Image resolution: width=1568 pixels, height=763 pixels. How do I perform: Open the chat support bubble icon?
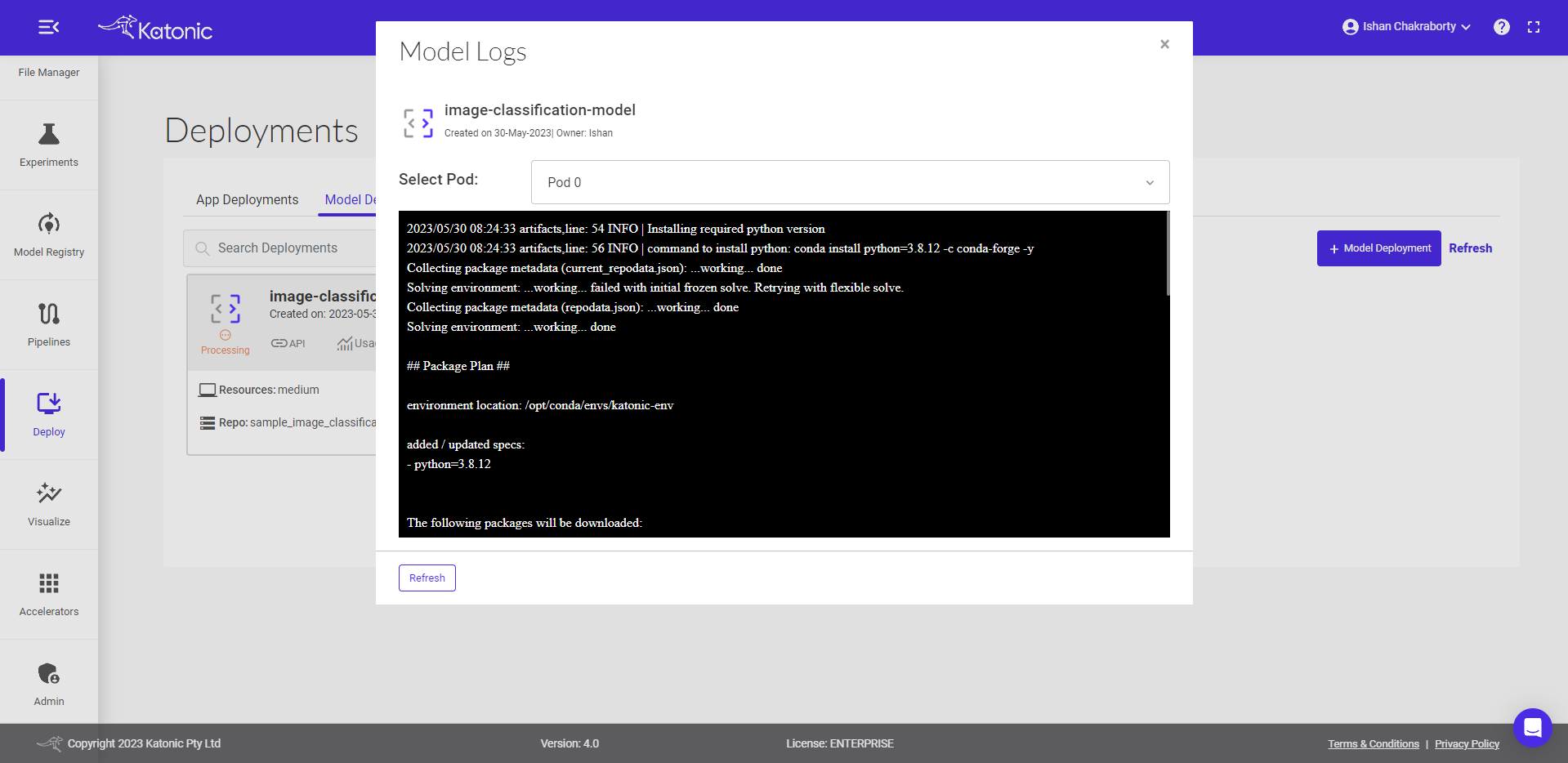(x=1533, y=727)
